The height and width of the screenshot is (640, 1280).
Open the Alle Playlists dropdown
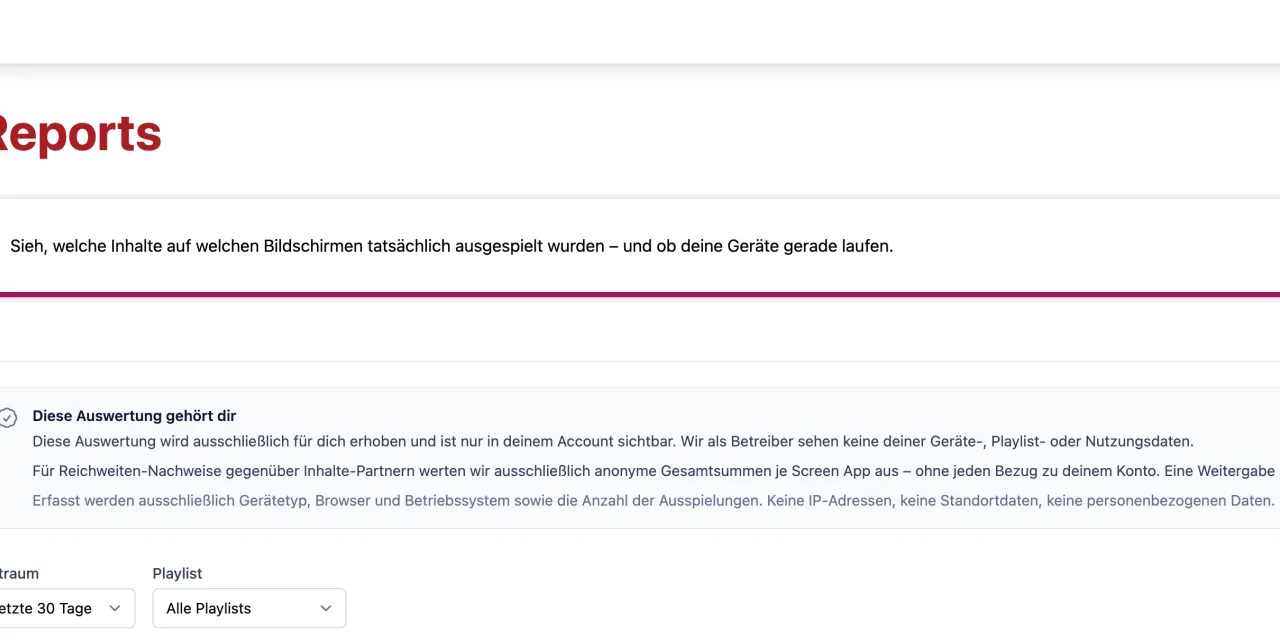(249, 608)
